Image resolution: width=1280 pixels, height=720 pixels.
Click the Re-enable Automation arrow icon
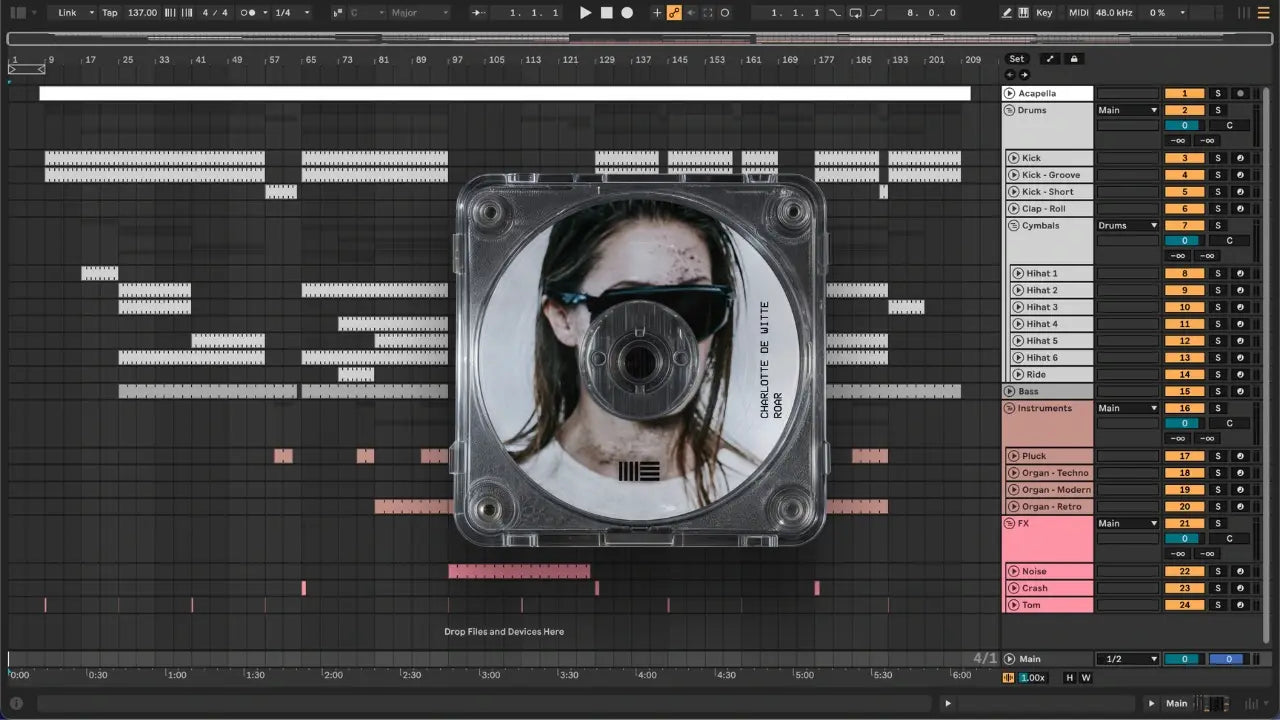tap(691, 13)
